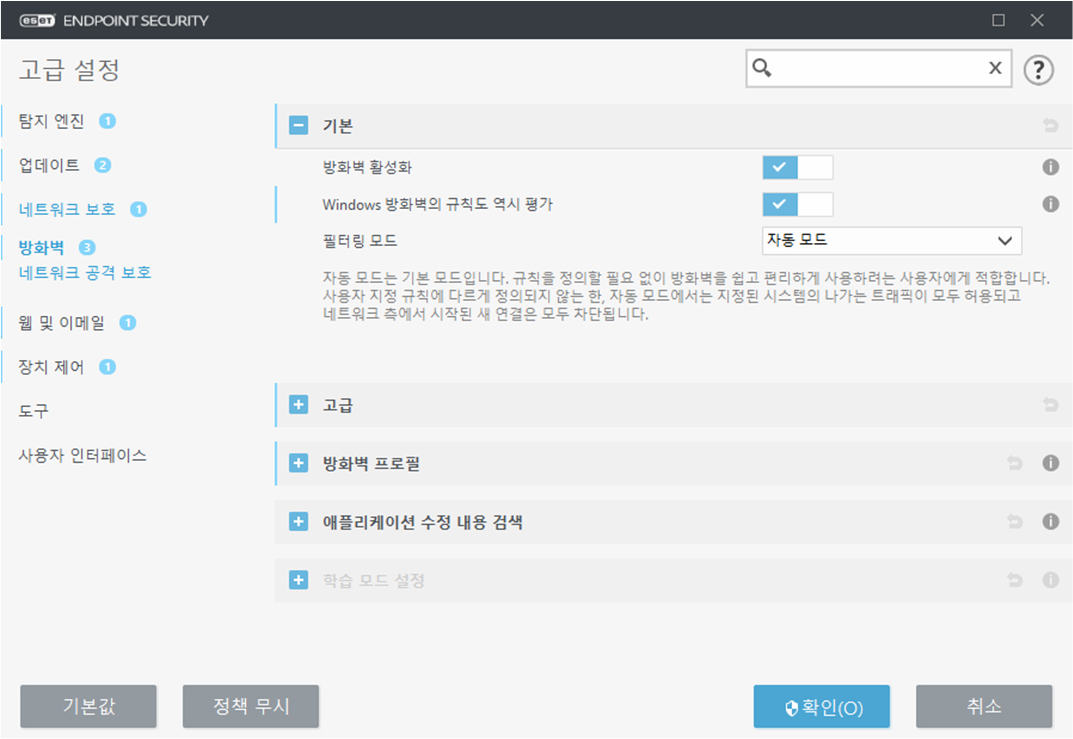Open 웹 및 이메일 sidebar category

pyautogui.click(x=61, y=322)
